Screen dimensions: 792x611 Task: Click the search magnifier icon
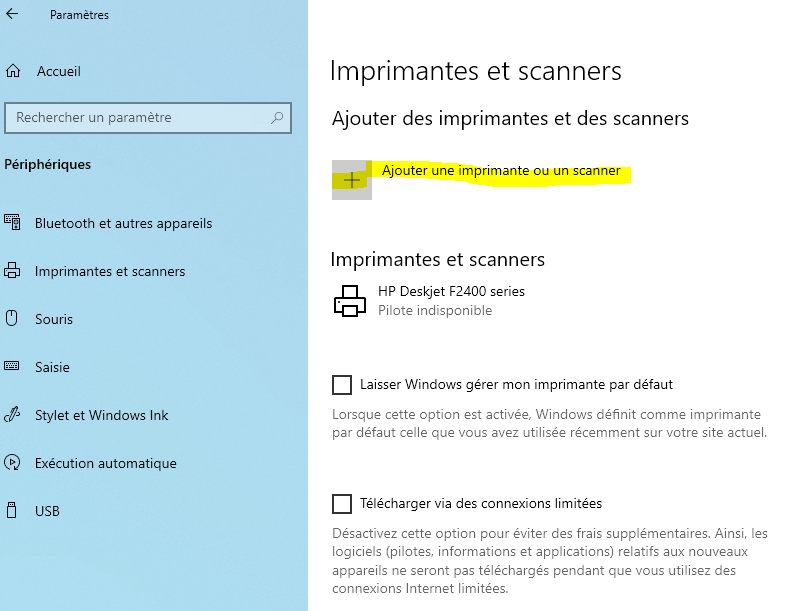point(277,118)
